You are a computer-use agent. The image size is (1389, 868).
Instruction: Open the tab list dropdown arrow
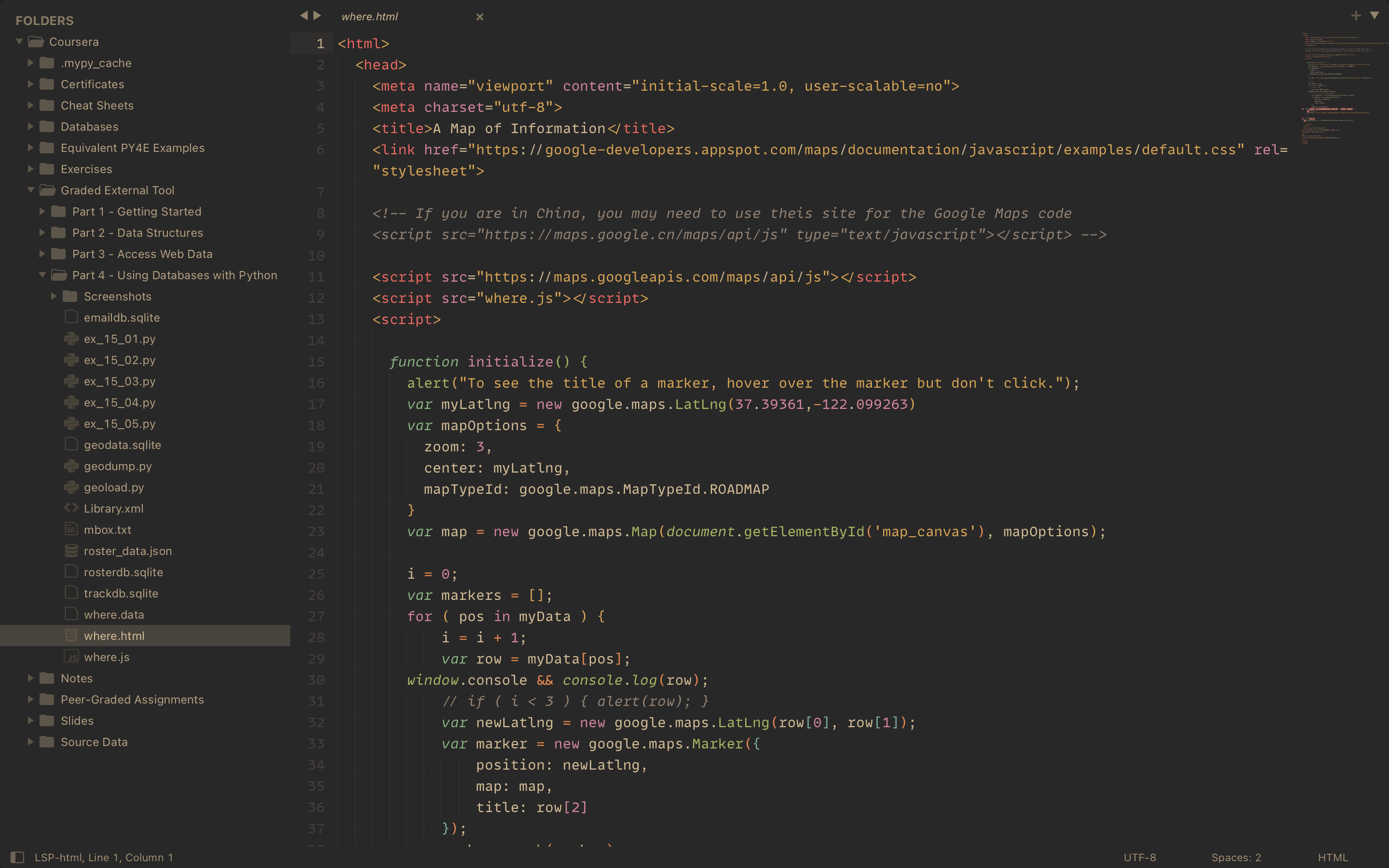pyautogui.click(x=1375, y=15)
